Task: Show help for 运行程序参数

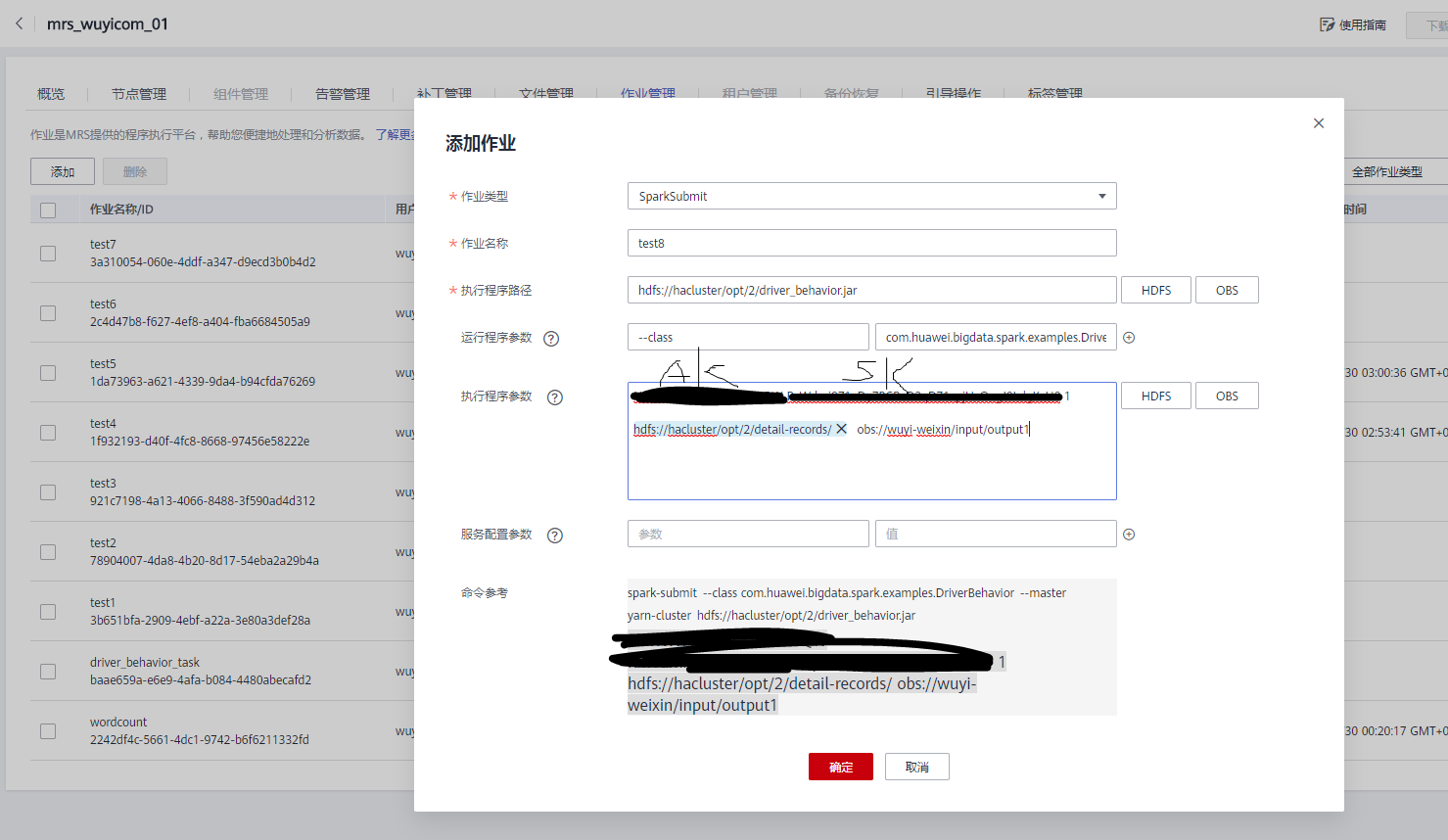Action: click(551, 339)
